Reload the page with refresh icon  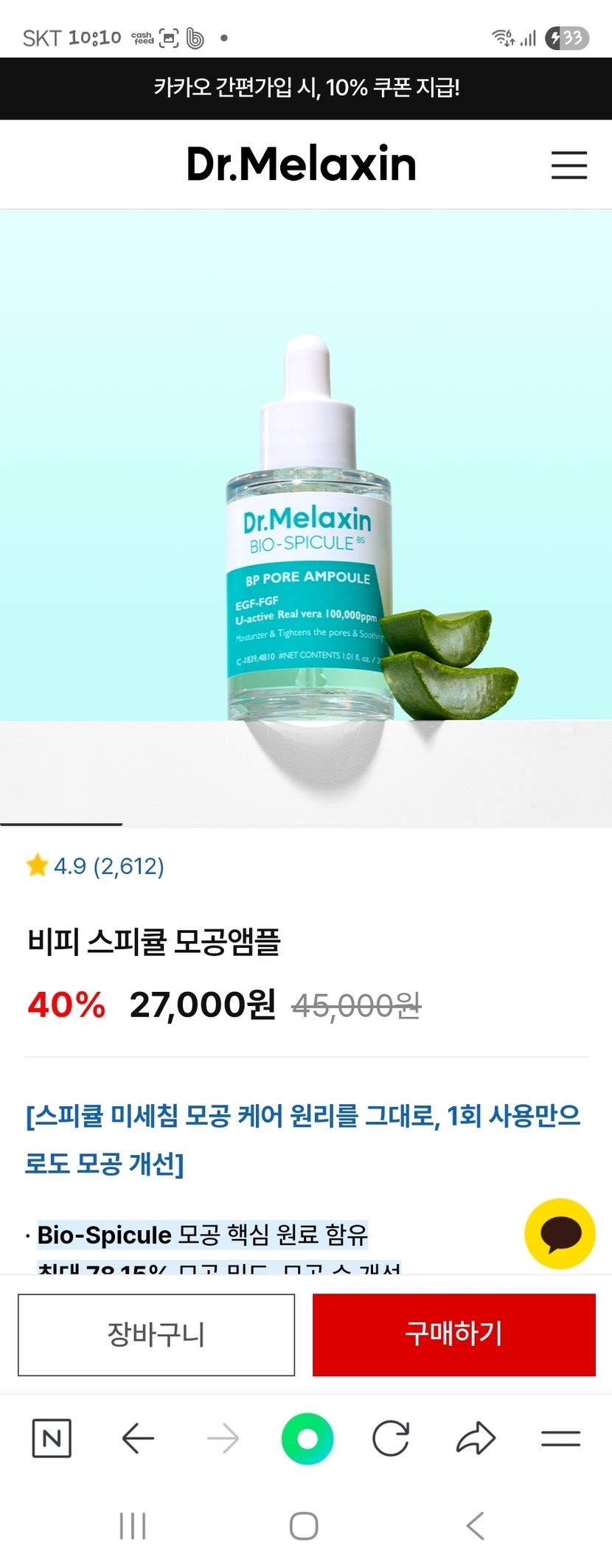coord(391,1438)
